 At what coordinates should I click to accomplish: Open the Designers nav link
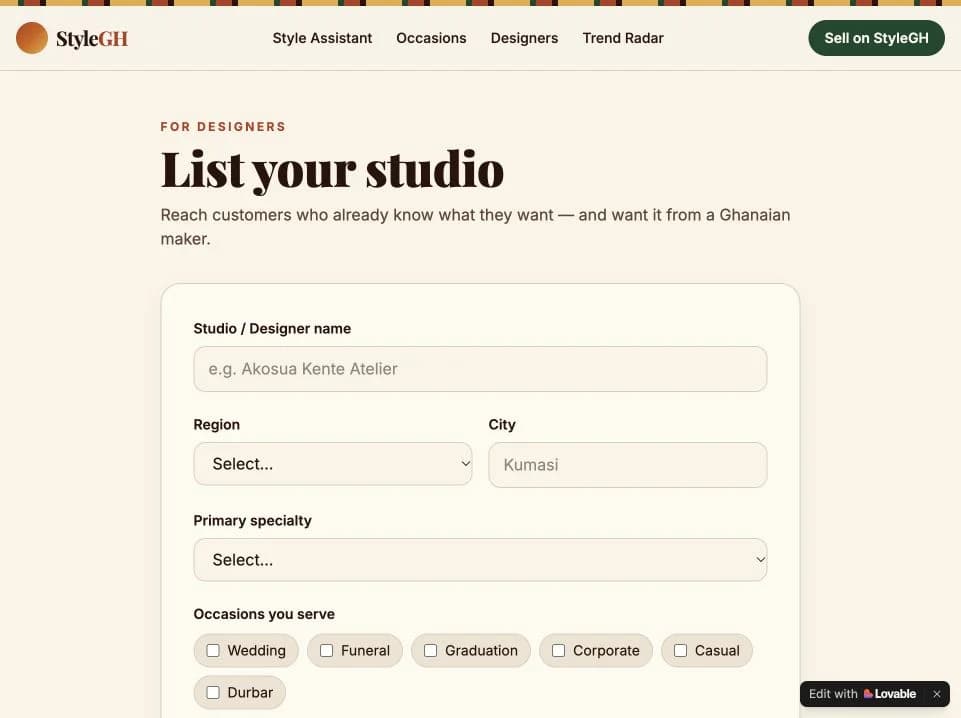click(x=525, y=38)
